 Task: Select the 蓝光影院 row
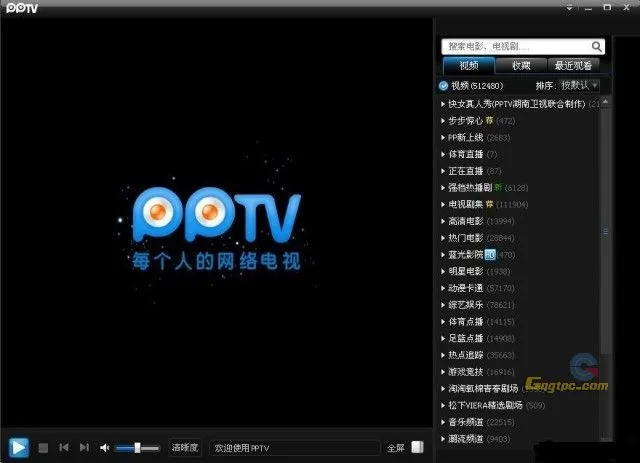[x=520, y=255]
